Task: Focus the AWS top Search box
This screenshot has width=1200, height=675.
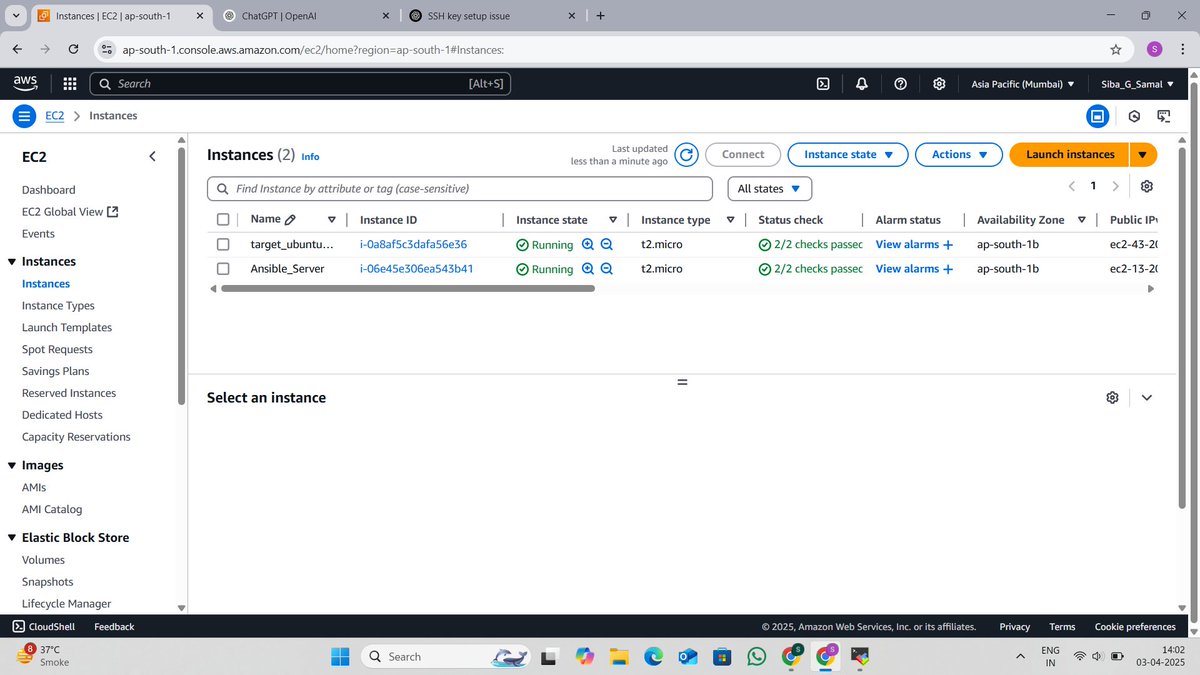Action: (300, 84)
